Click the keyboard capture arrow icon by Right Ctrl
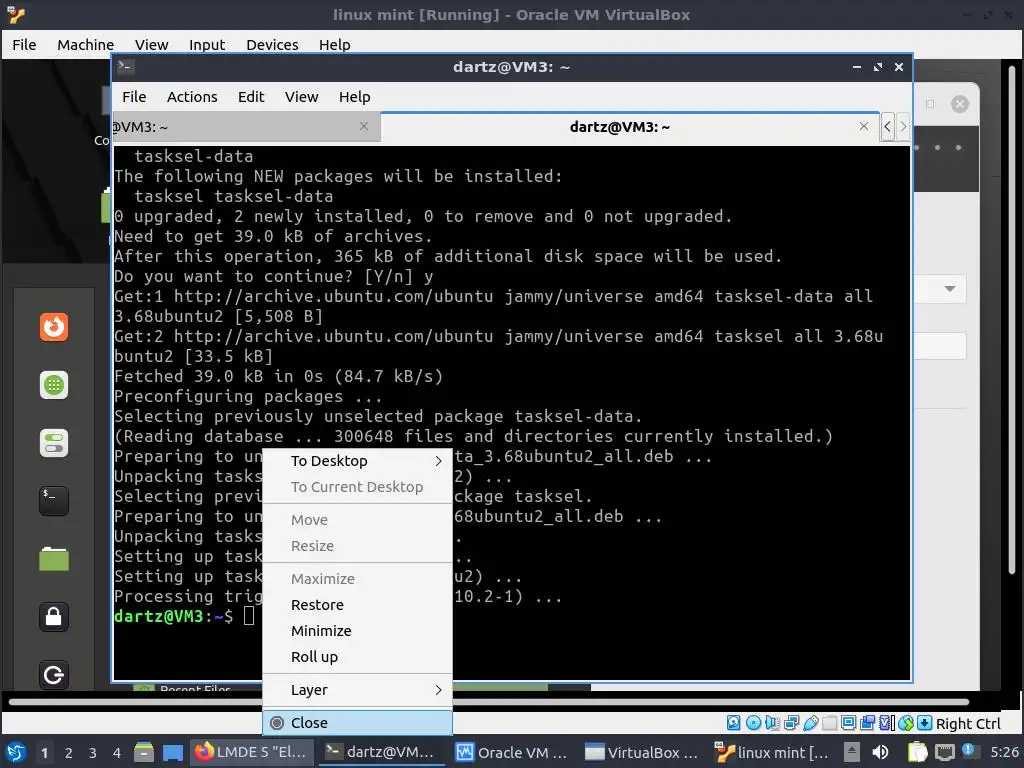The width and height of the screenshot is (1024, 768). click(x=924, y=723)
